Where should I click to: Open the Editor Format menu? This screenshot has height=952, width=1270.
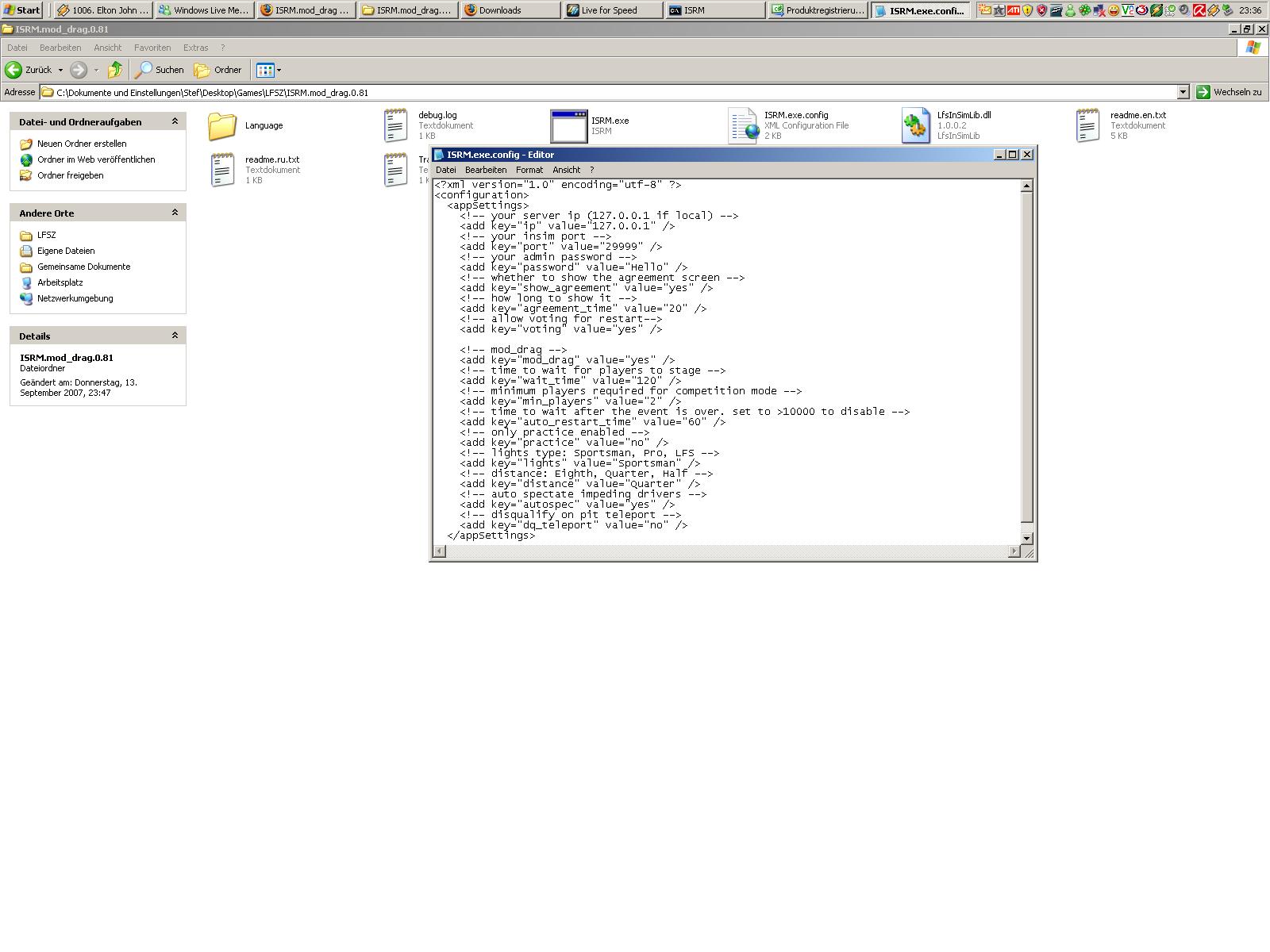pos(529,170)
